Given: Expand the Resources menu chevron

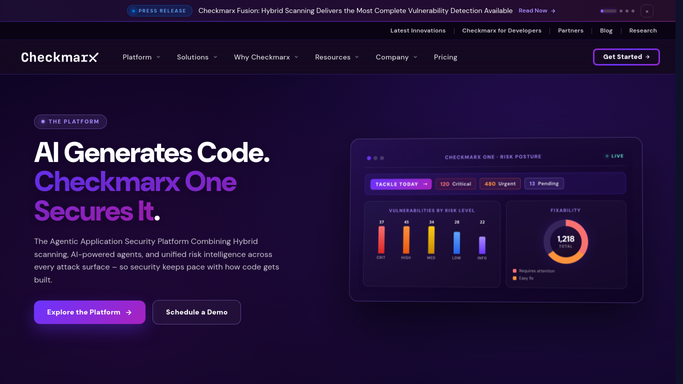Looking at the screenshot, I should tap(357, 57).
